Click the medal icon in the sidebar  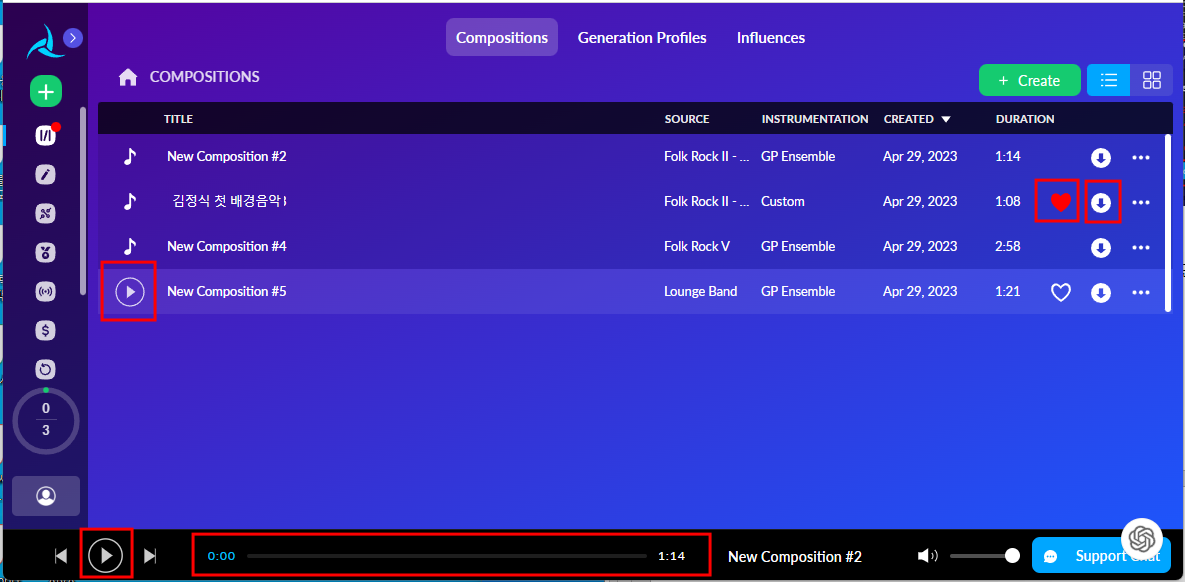coord(46,252)
